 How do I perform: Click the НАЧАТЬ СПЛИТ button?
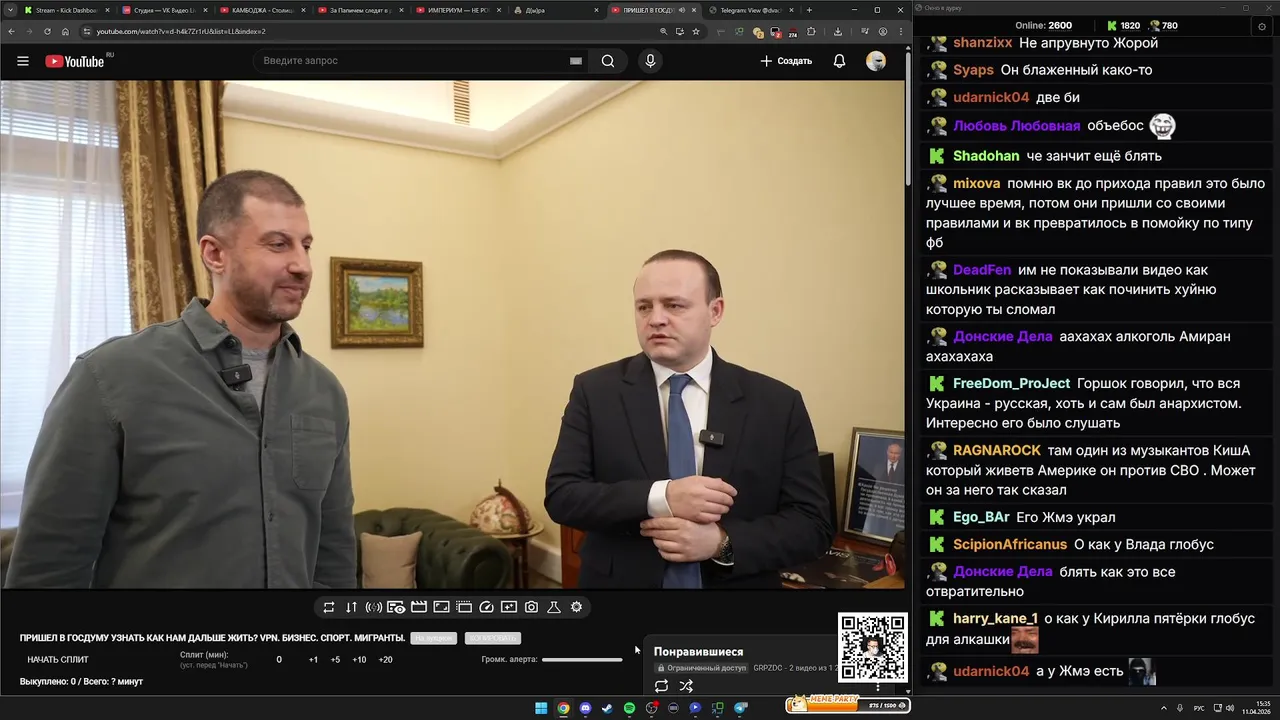(58, 660)
